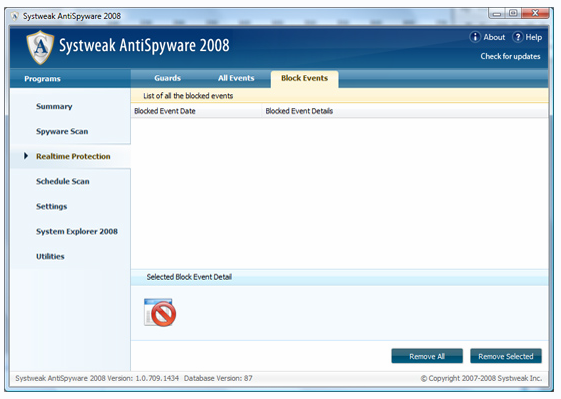
Task: Click Check for updates link
Action: (510, 56)
